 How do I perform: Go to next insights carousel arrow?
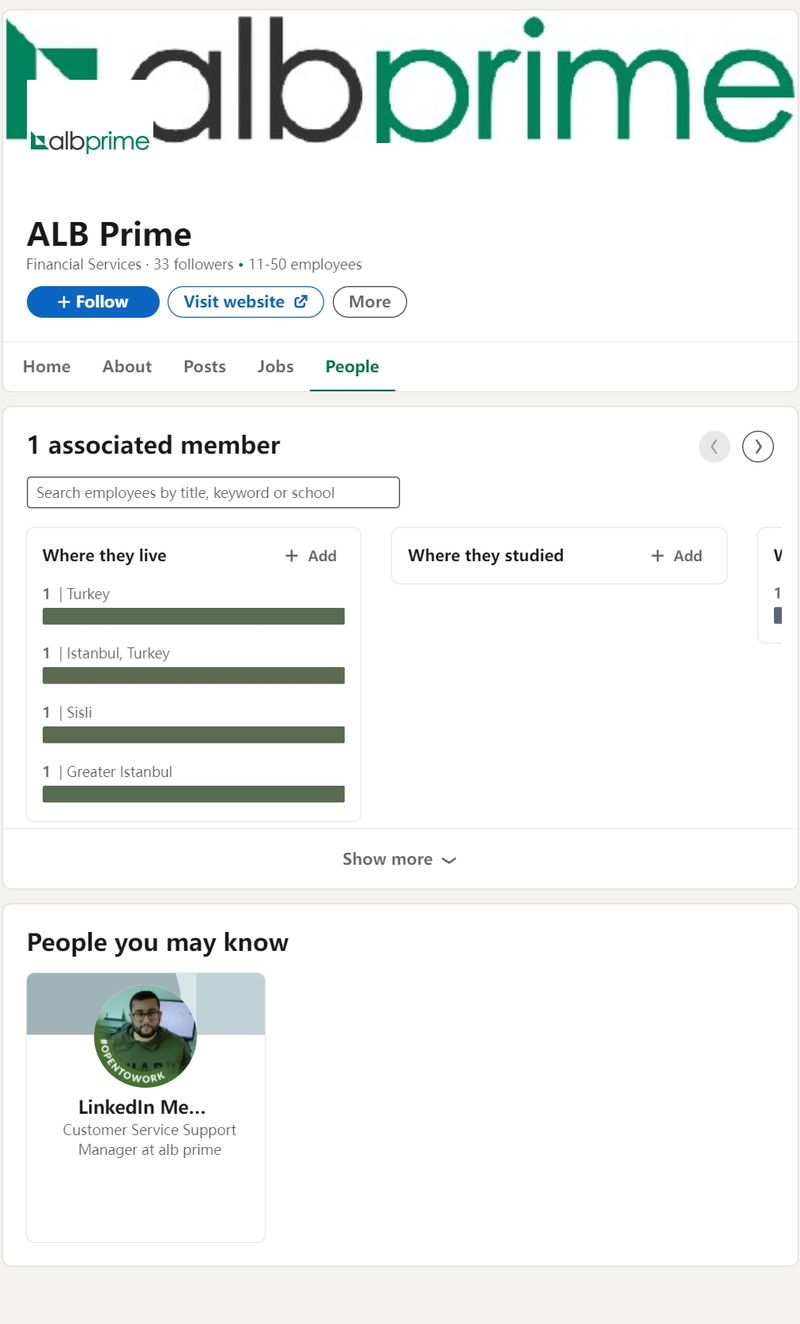point(758,446)
